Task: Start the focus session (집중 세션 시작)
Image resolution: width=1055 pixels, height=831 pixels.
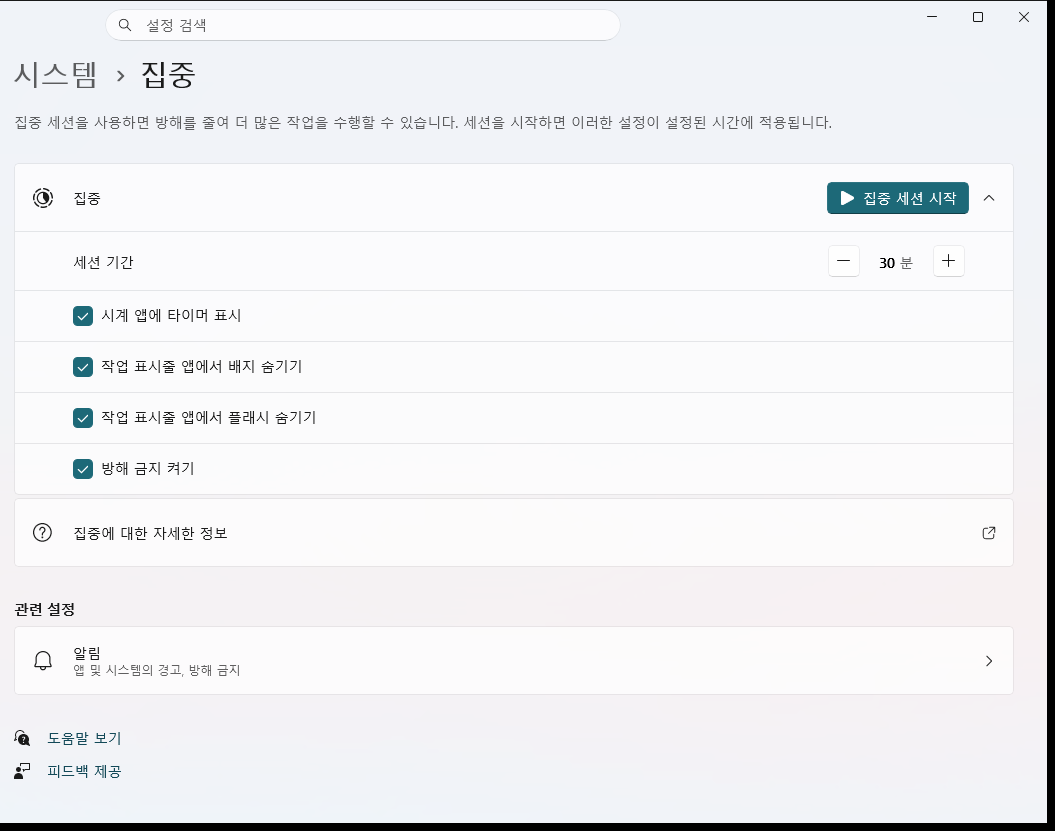Action: pyautogui.click(x=898, y=198)
